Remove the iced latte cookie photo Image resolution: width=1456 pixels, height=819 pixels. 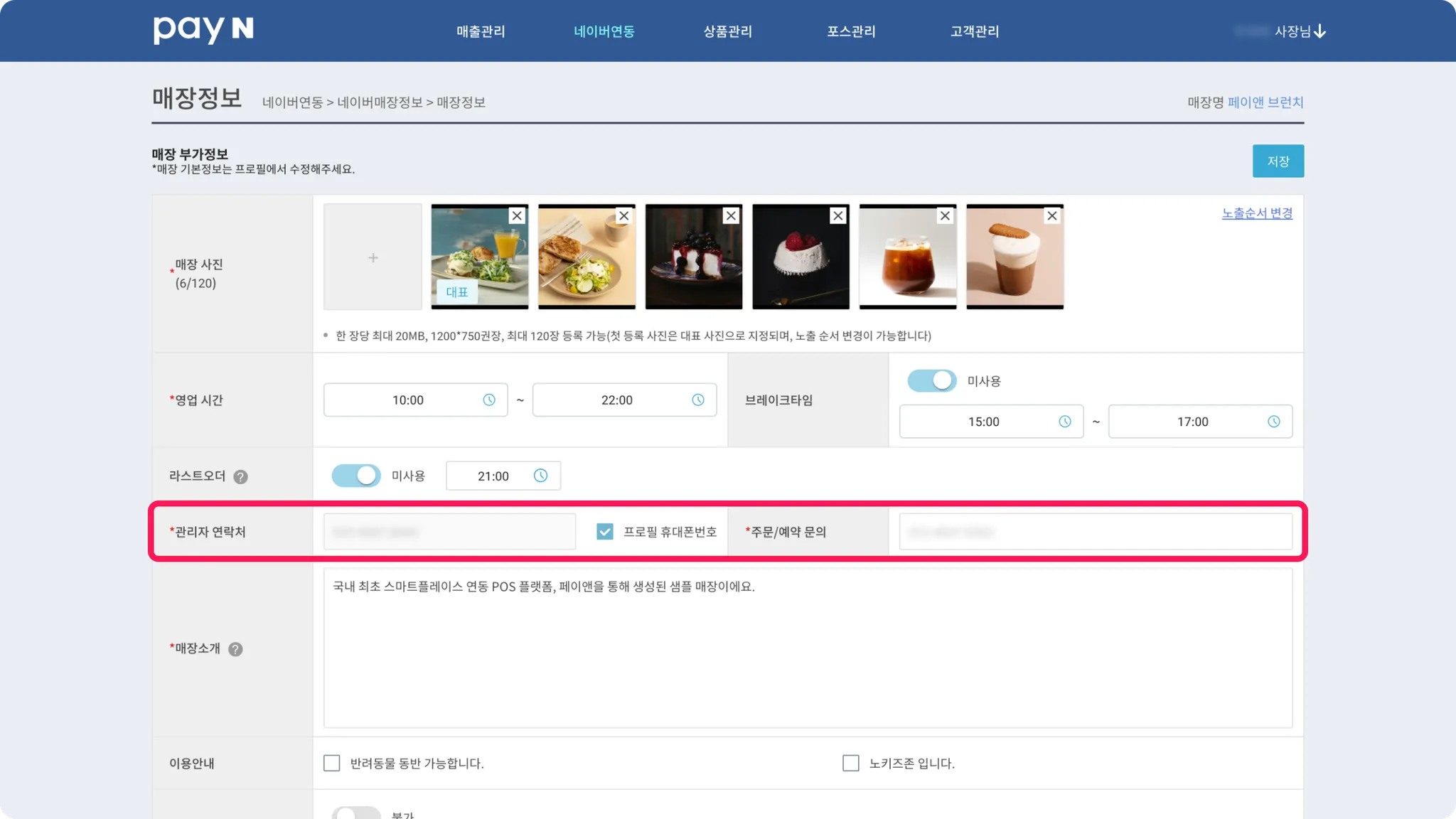[1052, 215]
